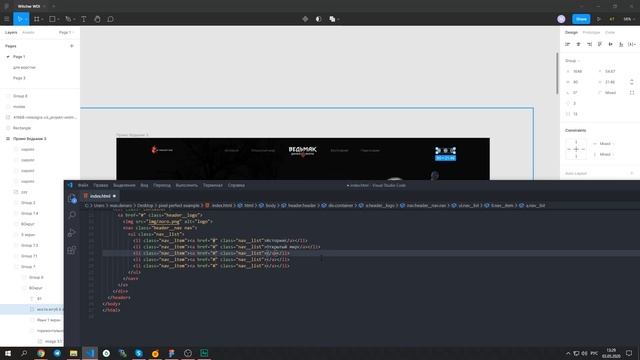Click the body breadcrumb in VS Code
Viewport: 640px width, 360px height.
[x=271, y=205]
